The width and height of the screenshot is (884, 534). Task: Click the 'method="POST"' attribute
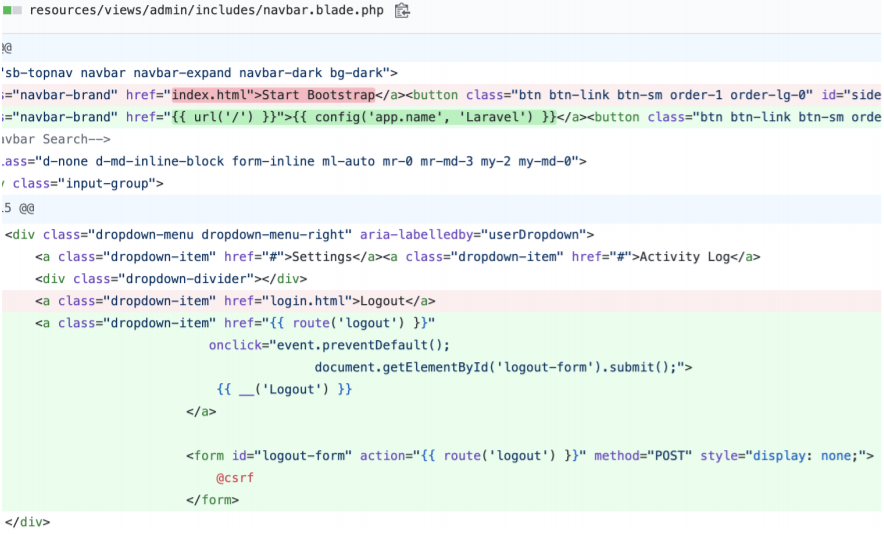pyautogui.click(x=643, y=456)
